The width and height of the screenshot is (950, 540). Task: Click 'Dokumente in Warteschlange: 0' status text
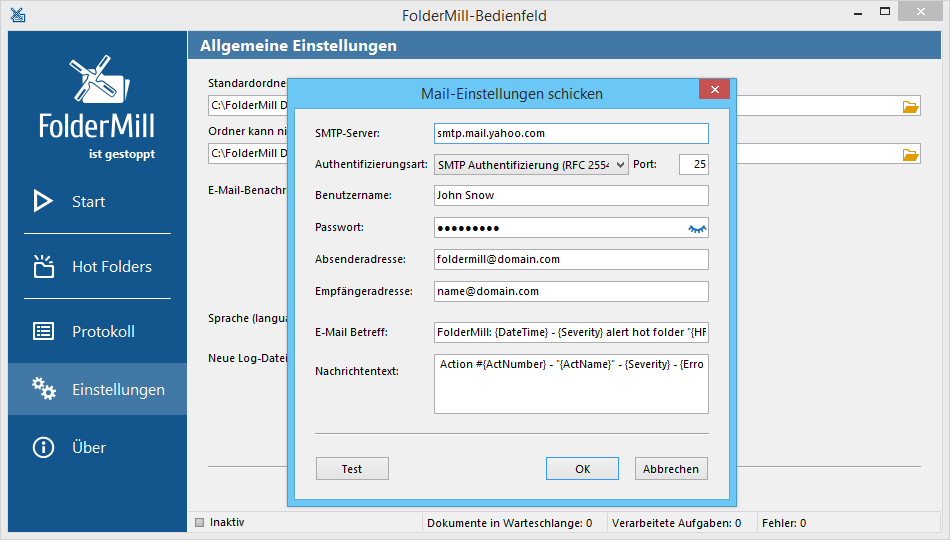(x=510, y=523)
